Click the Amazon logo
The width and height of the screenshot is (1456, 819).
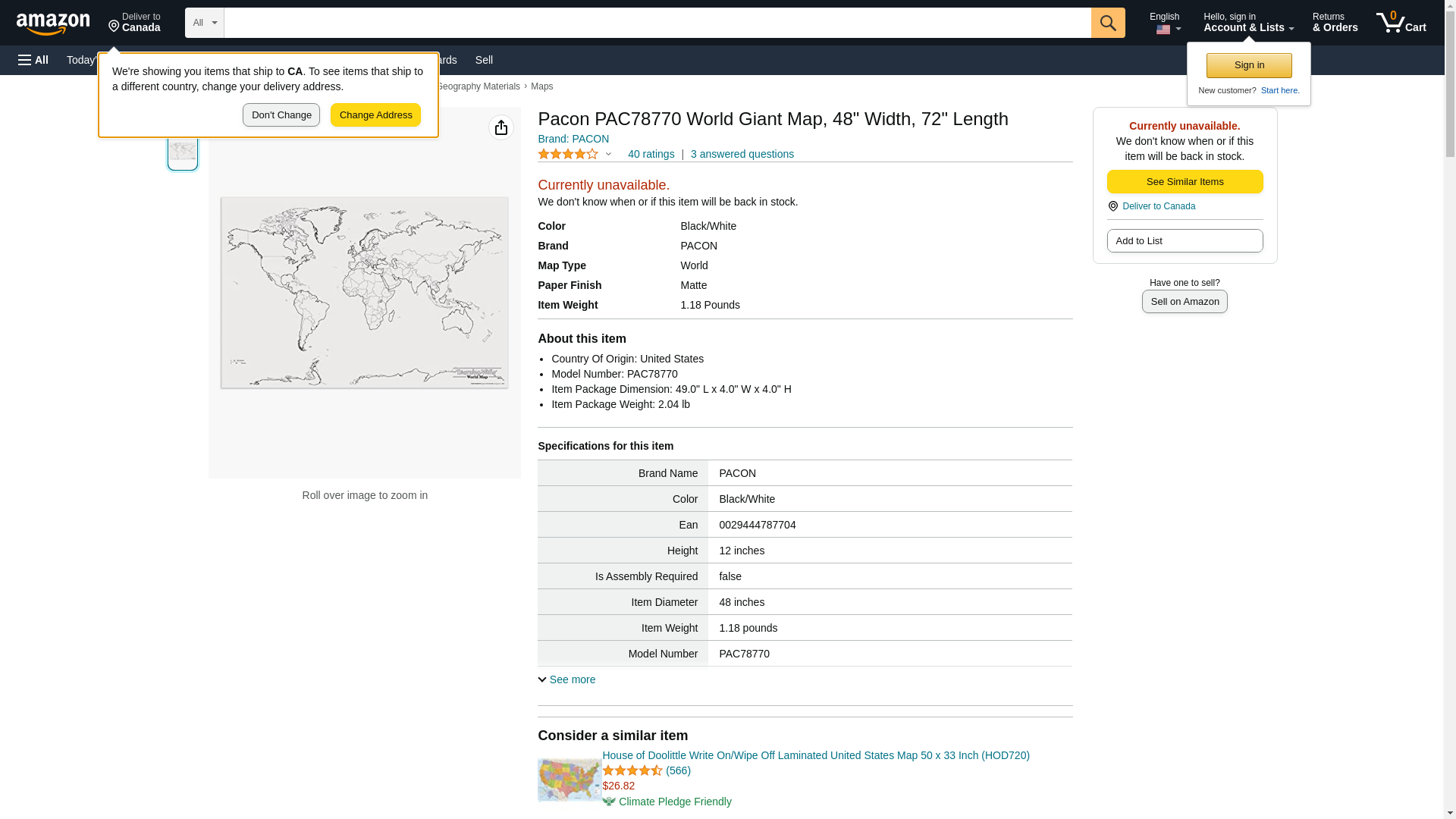tap(53, 23)
